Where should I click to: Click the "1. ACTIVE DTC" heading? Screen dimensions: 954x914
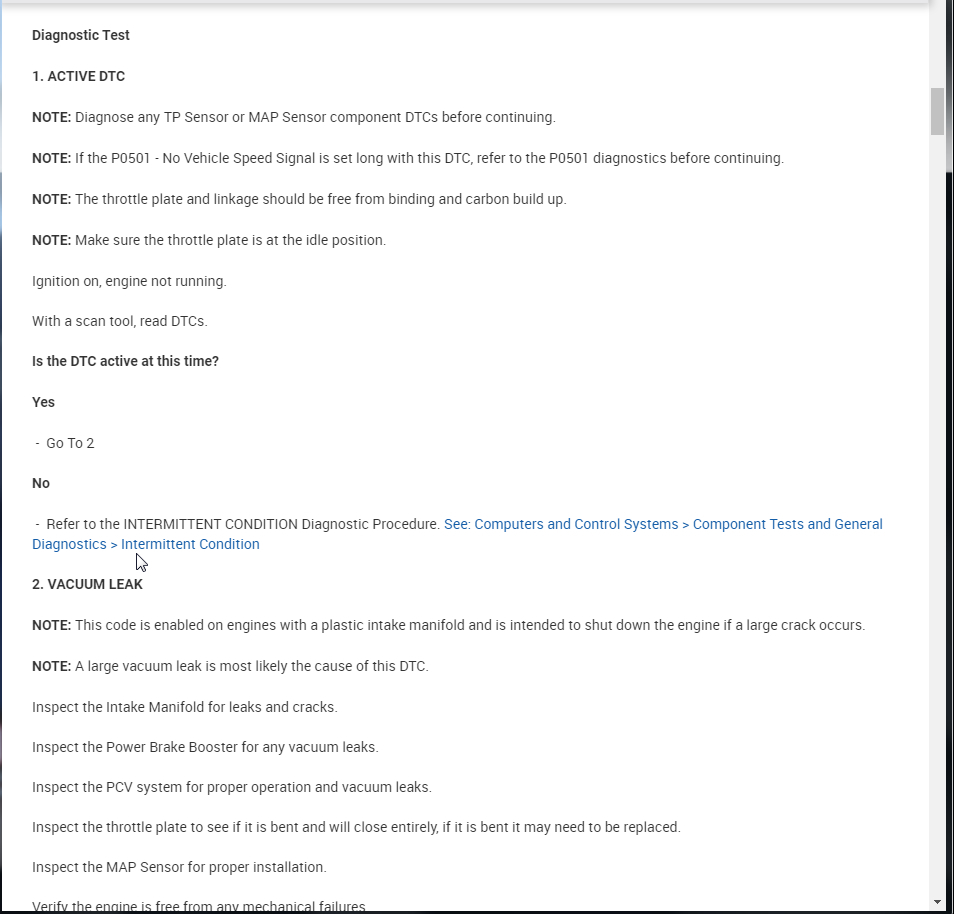78,76
